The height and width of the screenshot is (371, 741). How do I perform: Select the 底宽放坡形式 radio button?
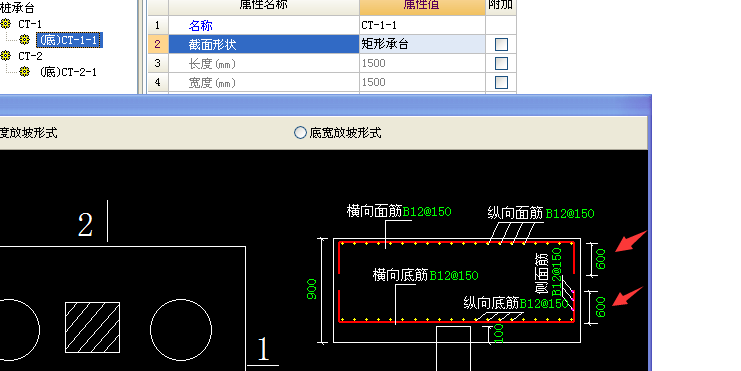[300, 133]
